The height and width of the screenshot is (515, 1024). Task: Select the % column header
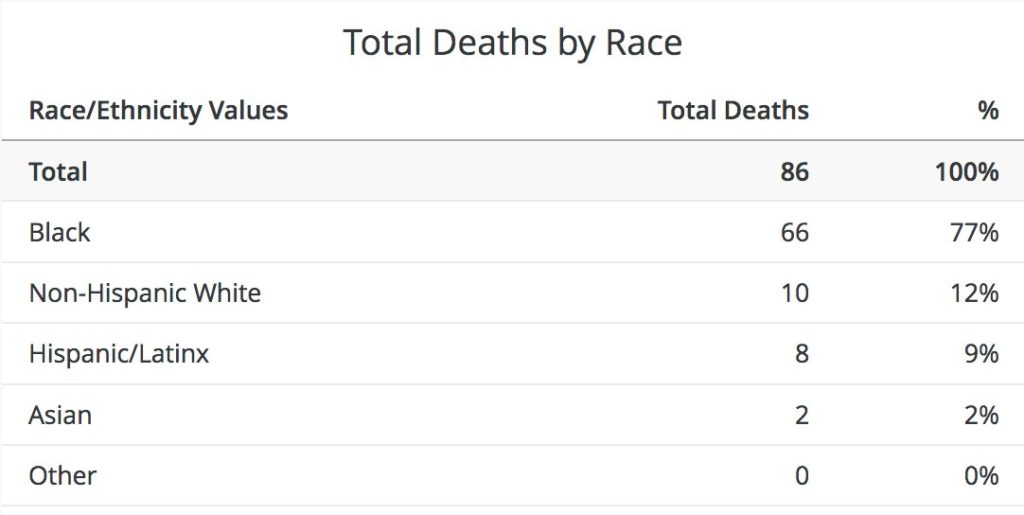pos(988,110)
